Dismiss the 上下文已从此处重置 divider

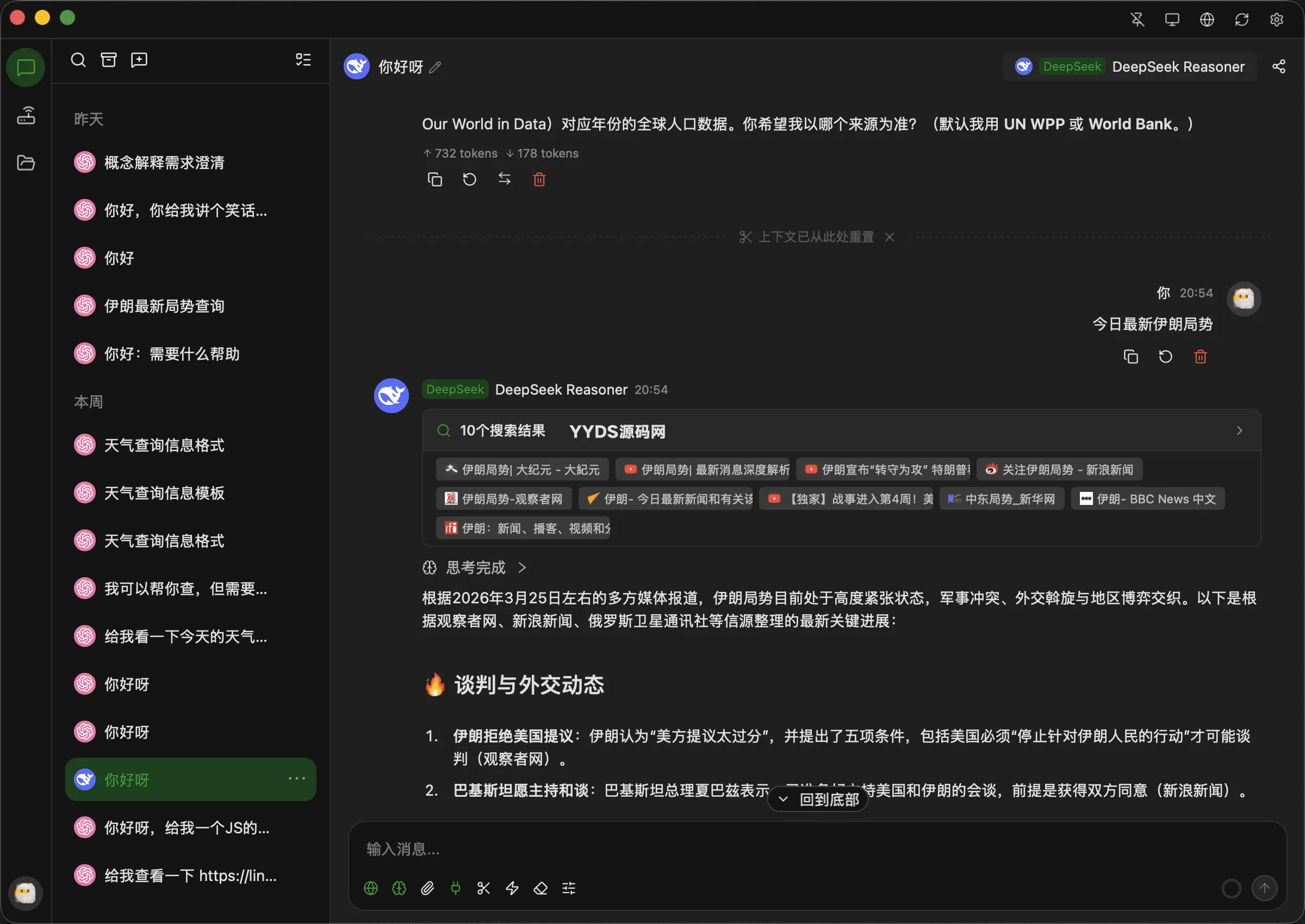click(x=890, y=236)
